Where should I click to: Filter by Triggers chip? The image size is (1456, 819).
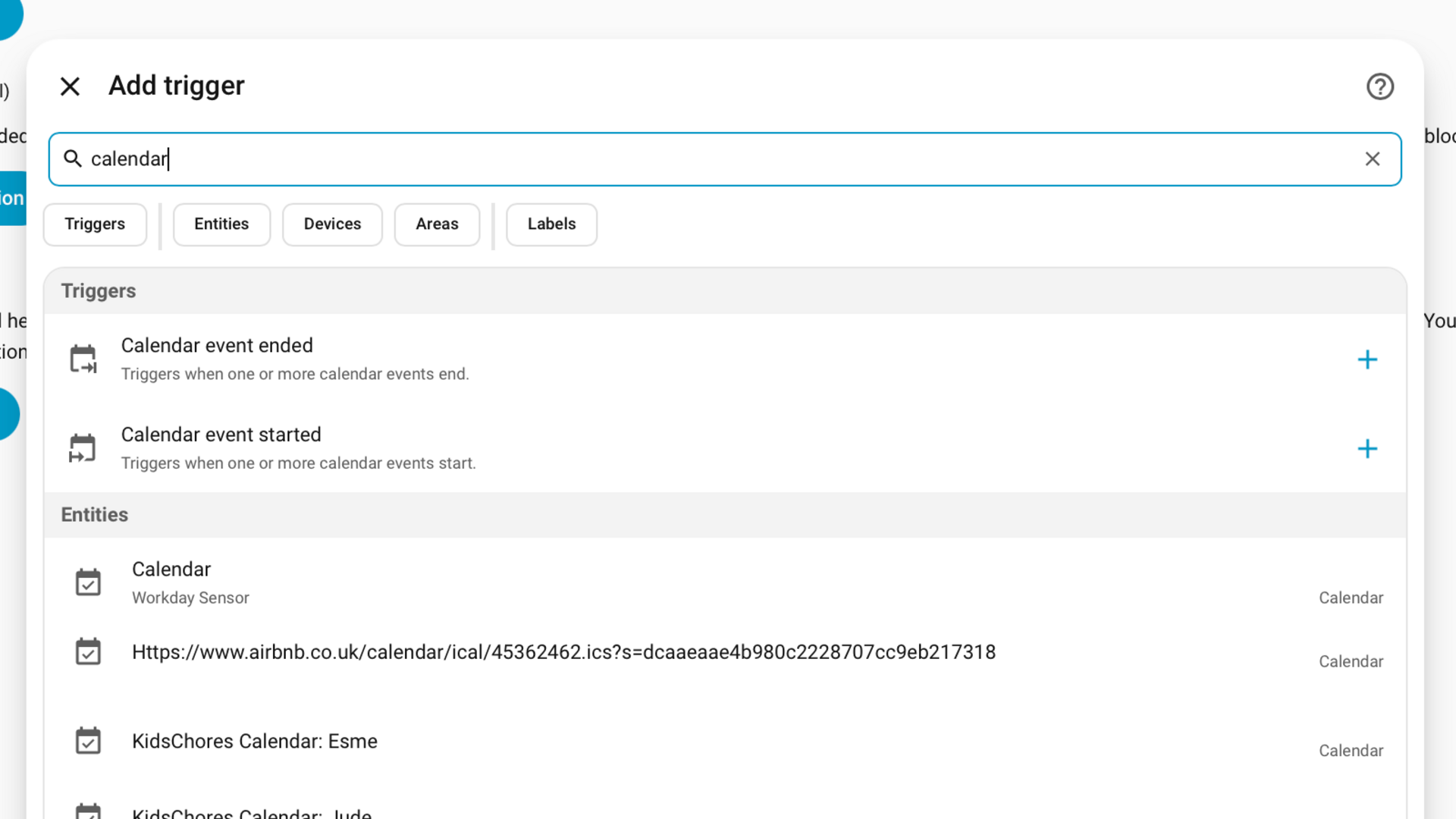[95, 224]
